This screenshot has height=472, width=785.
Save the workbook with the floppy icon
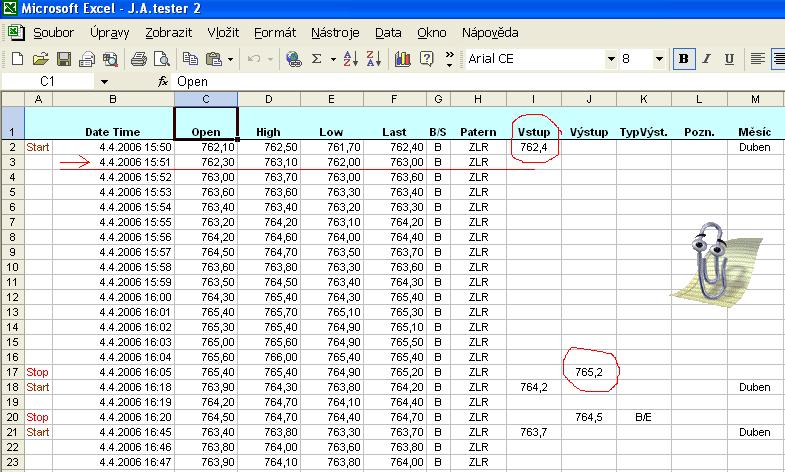pyautogui.click(x=63, y=59)
